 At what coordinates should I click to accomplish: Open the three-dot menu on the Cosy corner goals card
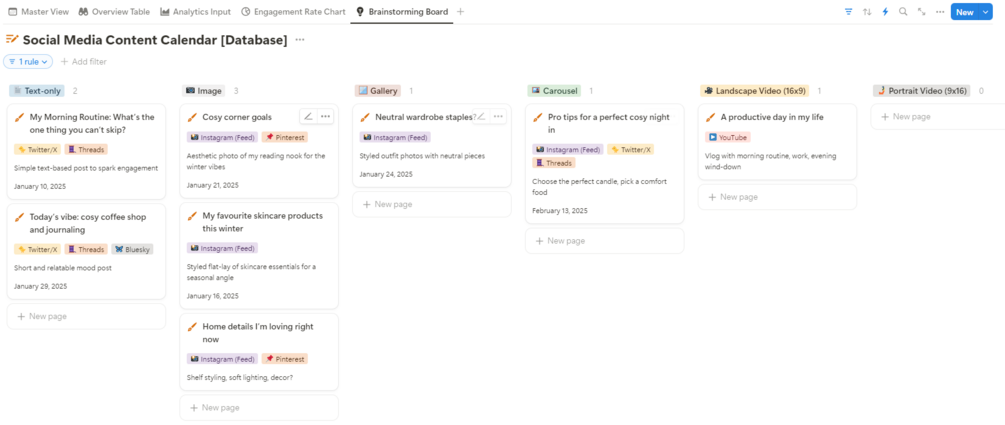pos(325,117)
